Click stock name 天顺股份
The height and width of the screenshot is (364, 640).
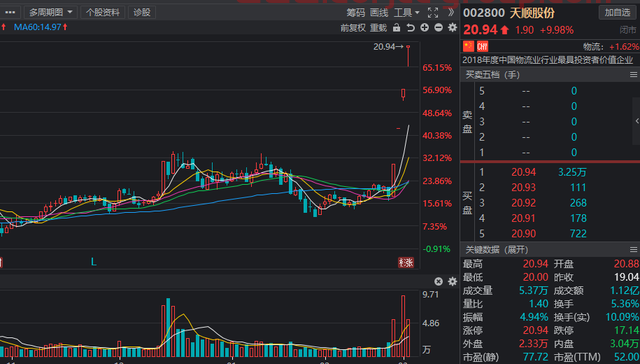click(x=532, y=13)
